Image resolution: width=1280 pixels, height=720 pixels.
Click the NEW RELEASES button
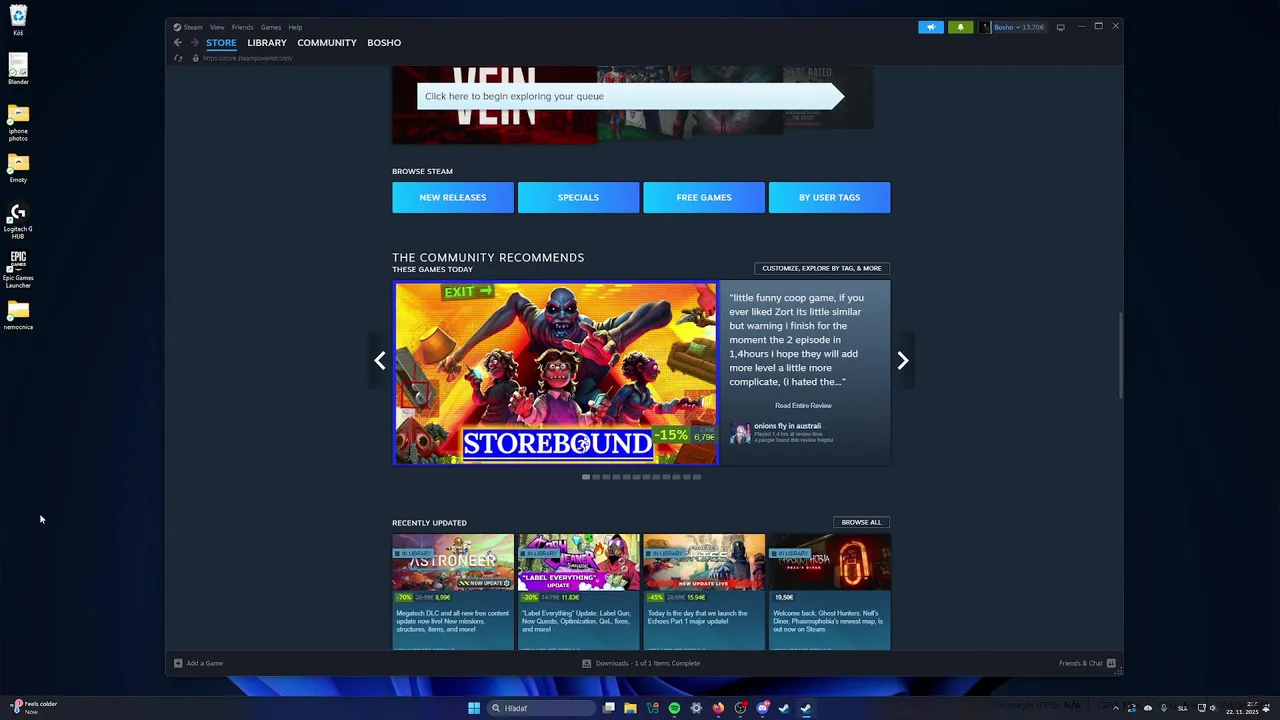[453, 198]
